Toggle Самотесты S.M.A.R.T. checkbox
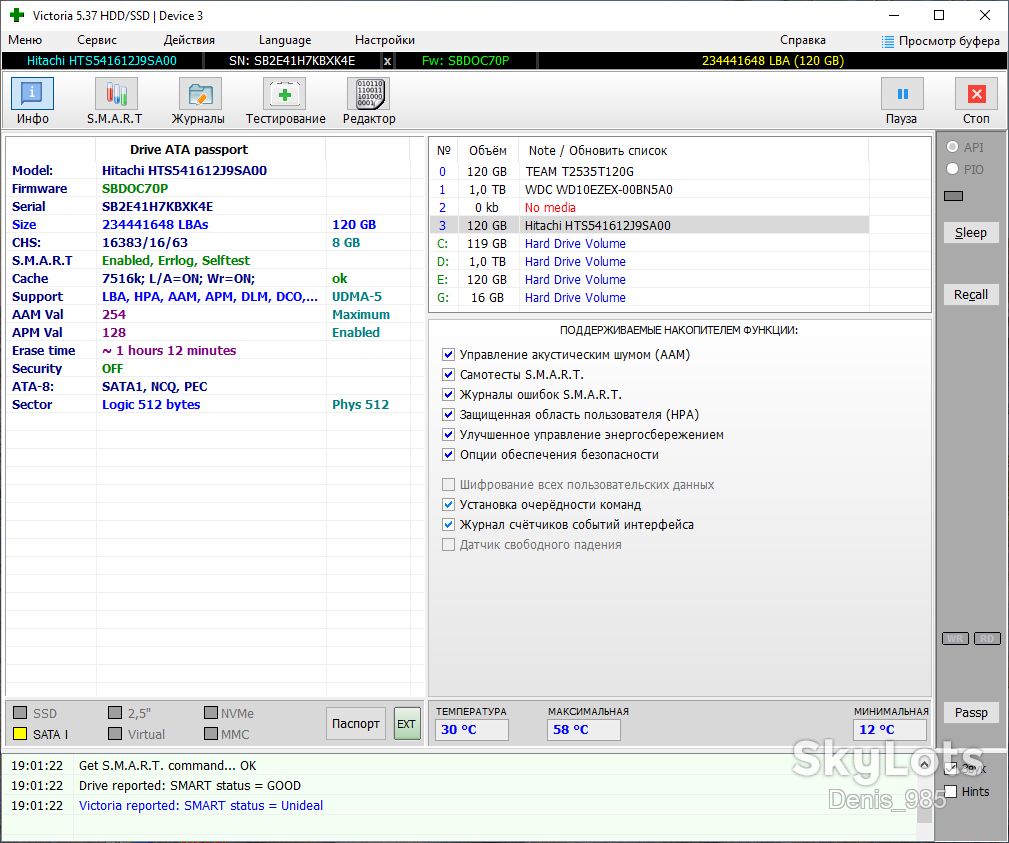The width and height of the screenshot is (1009, 843). pyautogui.click(x=449, y=375)
